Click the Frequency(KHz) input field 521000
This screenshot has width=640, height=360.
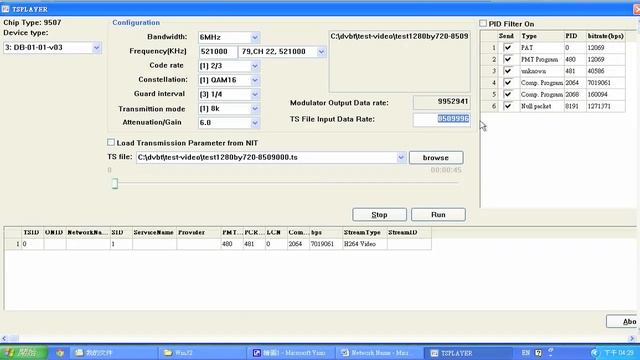pos(218,52)
